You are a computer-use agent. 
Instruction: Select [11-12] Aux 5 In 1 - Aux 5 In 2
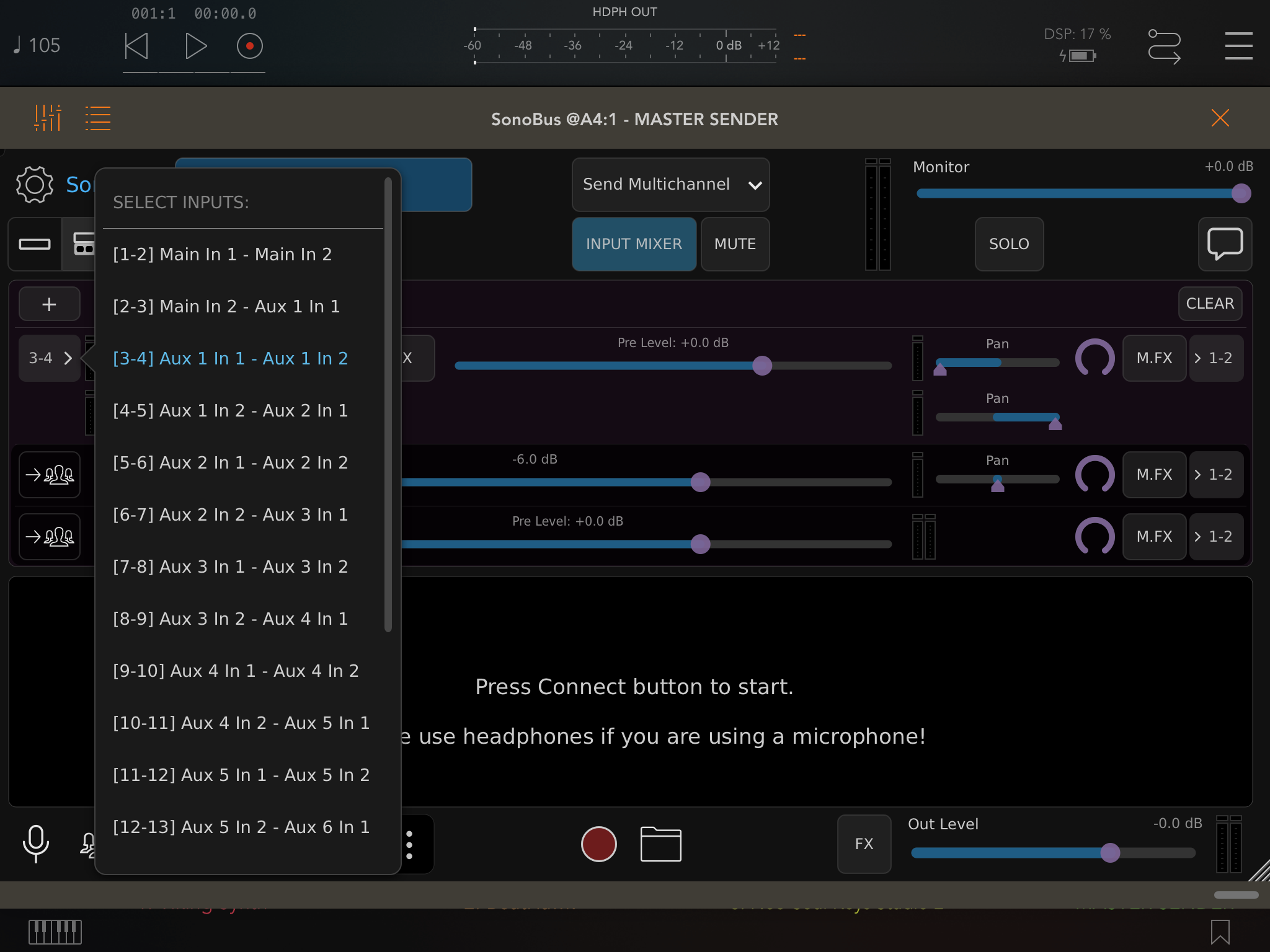pyautogui.click(x=242, y=775)
